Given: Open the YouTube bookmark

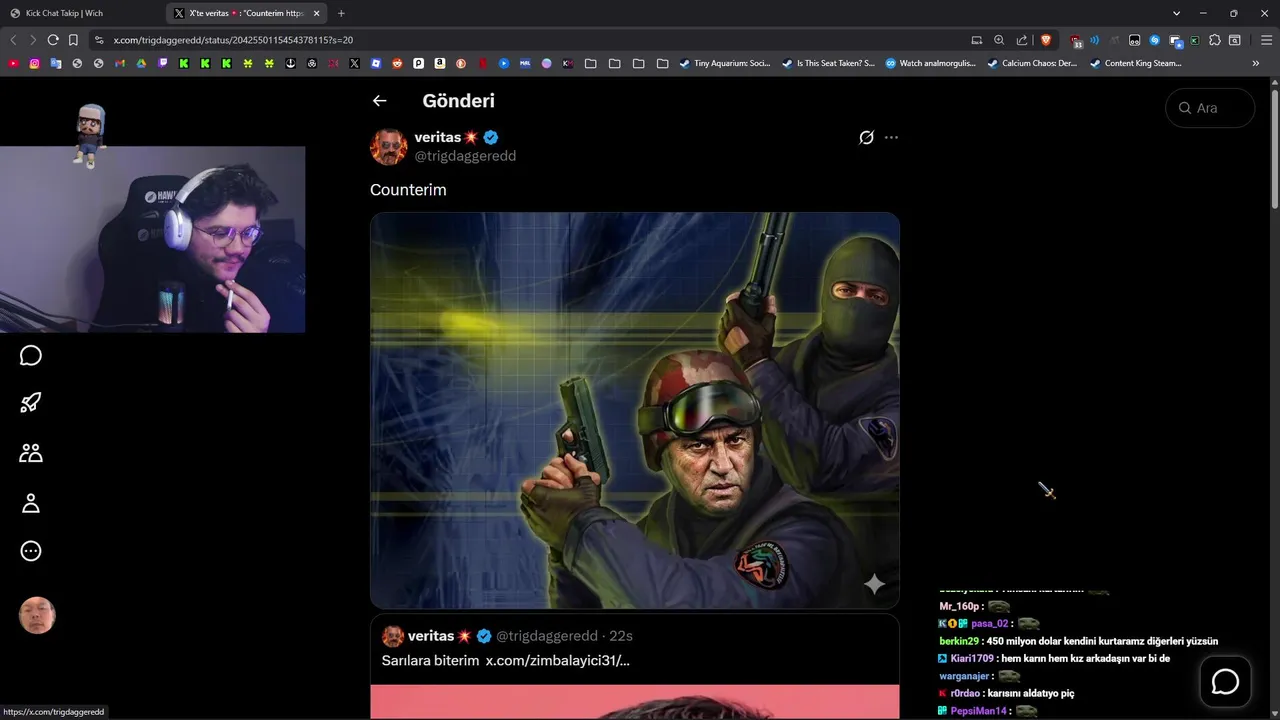Looking at the screenshot, I should coord(13,63).
